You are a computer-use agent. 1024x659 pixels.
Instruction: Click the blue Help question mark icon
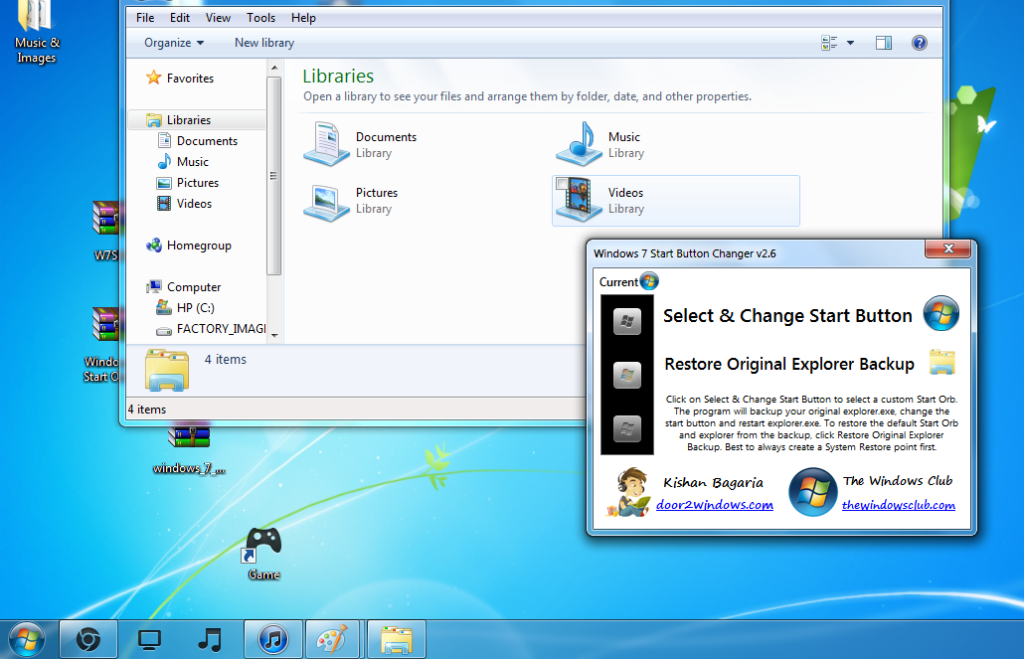[x=919, y=43]
